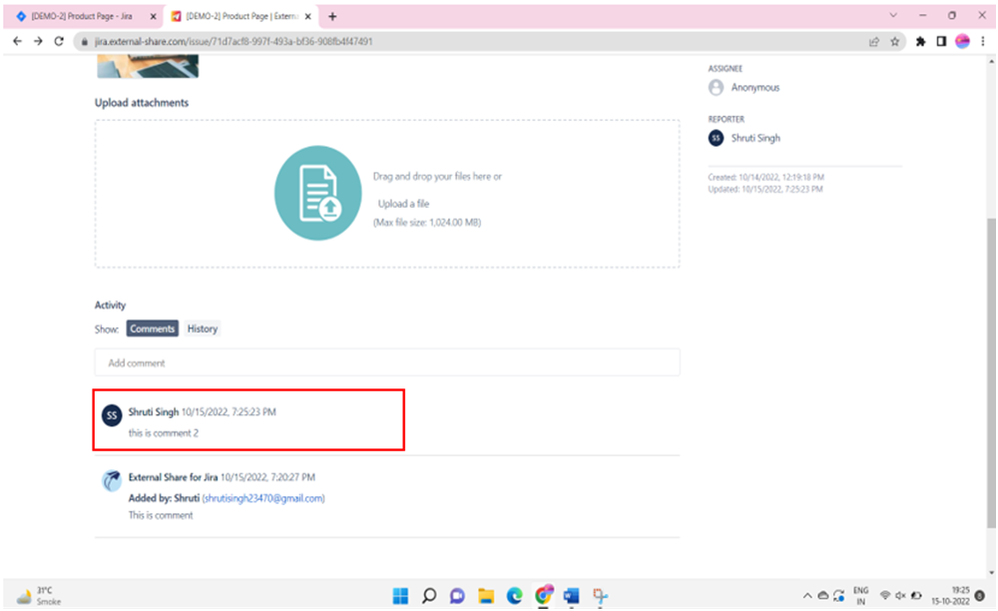Click the Created date text
This screenshot has width=998, height=611.
click(x=766, y=178)
